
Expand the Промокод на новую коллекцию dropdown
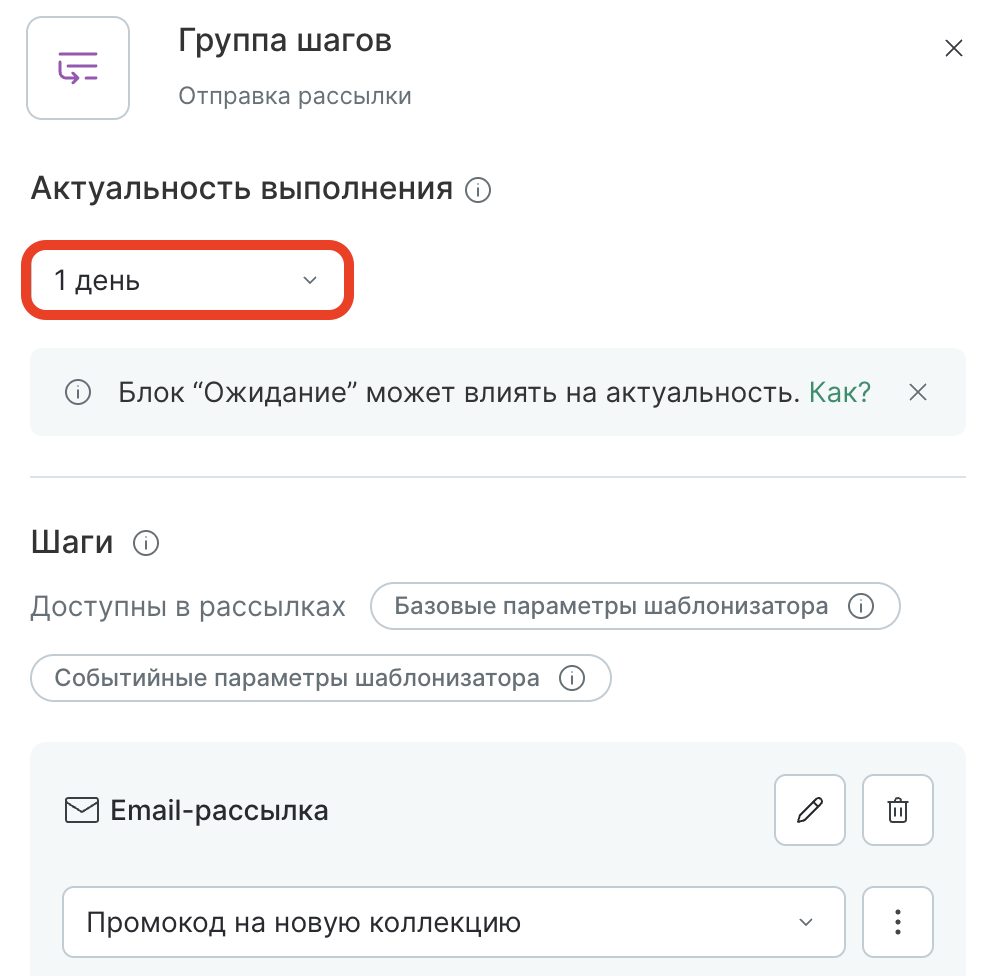pyautogui.click(x=453, y=922)
